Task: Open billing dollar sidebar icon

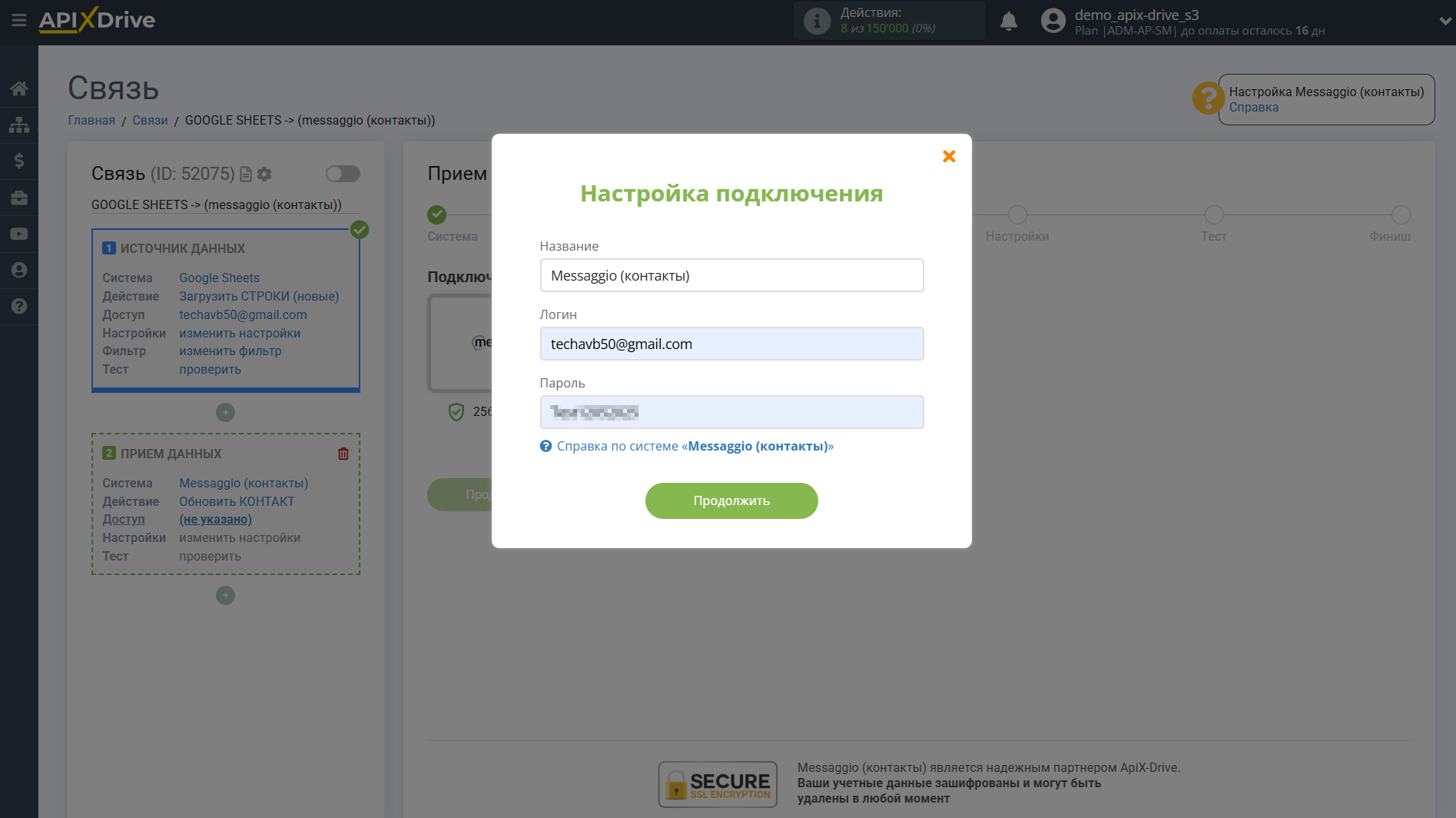Action: coord(18,161)
